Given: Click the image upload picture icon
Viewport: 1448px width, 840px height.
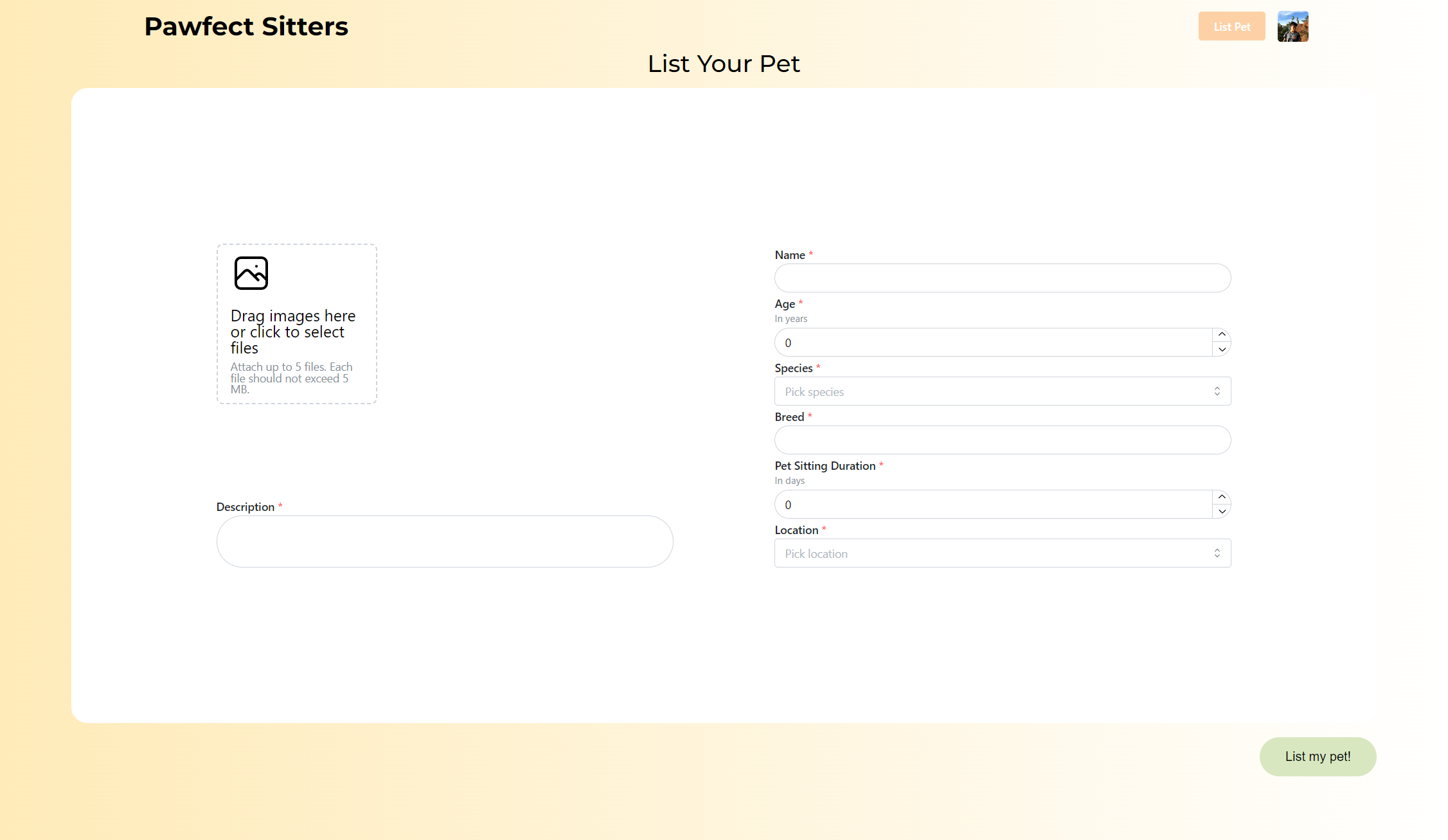Looking at the screenshot, I should pos(251,273).
